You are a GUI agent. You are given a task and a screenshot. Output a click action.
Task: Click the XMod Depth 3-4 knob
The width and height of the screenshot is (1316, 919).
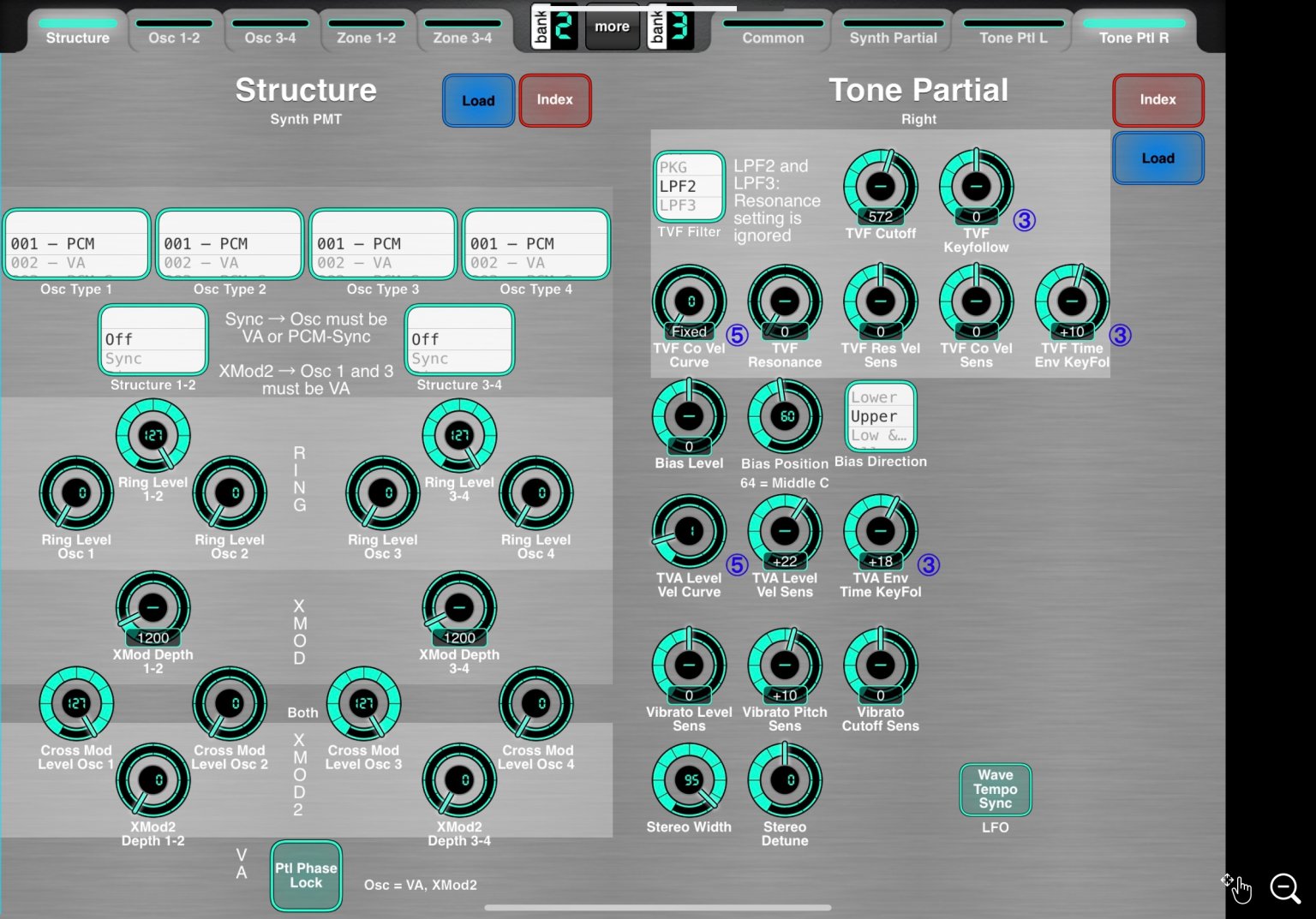[459, 608]
